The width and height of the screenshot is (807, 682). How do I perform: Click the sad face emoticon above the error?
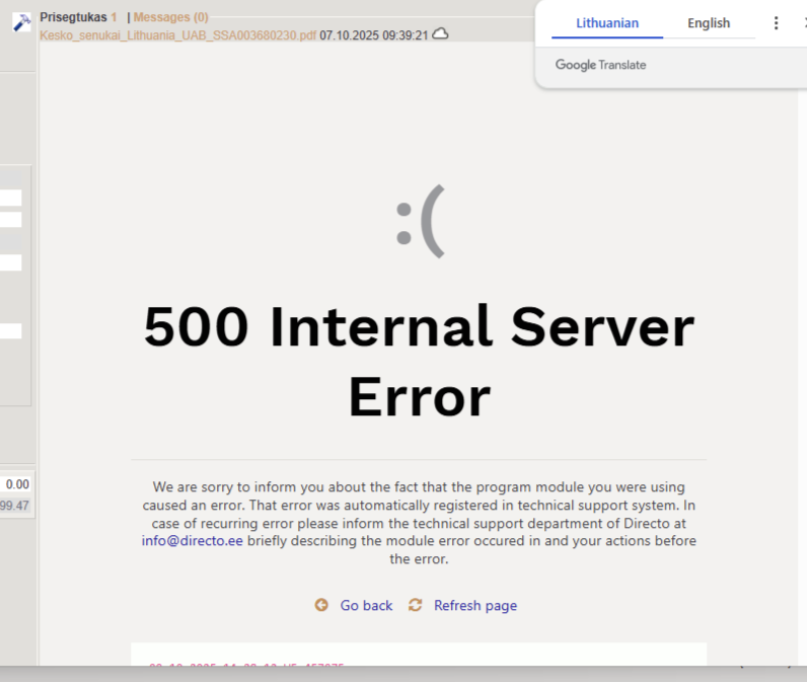[420, 226]
